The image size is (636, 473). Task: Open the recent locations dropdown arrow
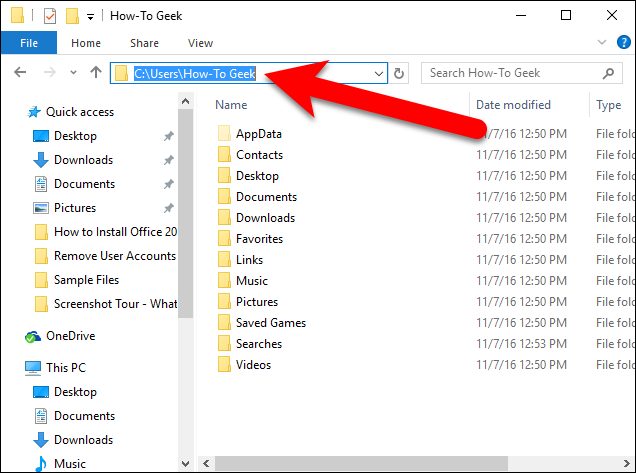(73, 73)
